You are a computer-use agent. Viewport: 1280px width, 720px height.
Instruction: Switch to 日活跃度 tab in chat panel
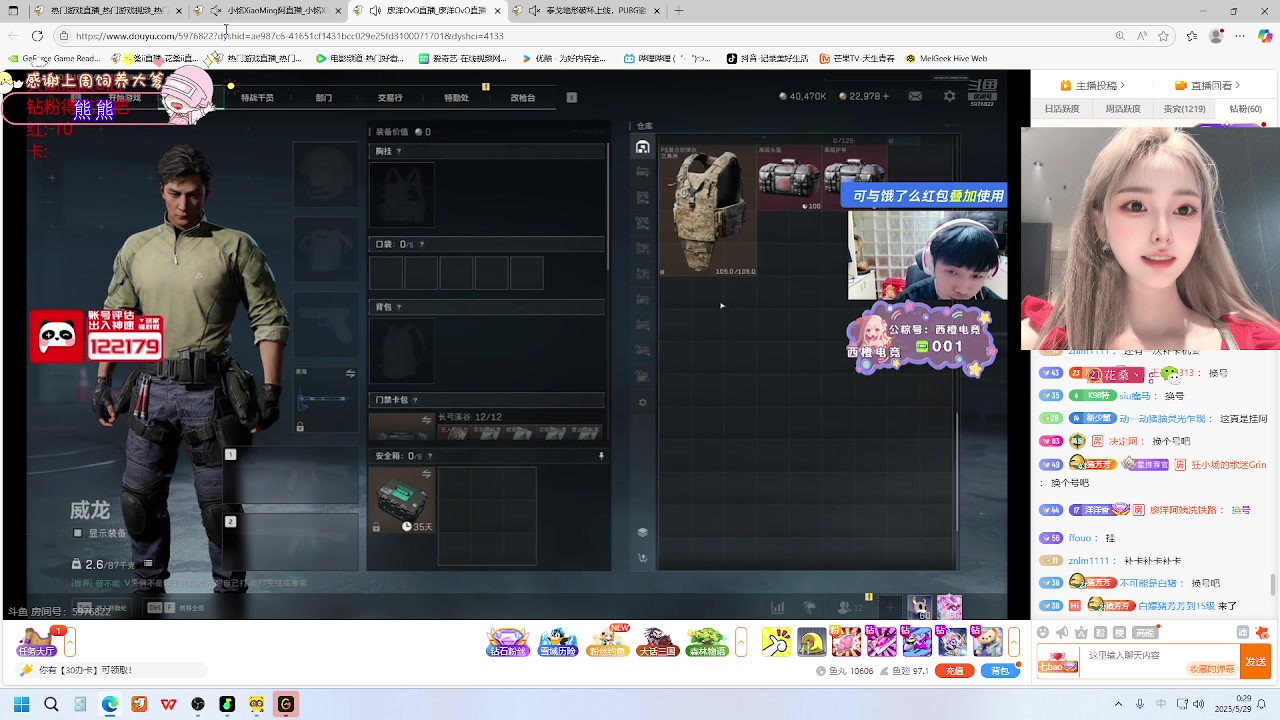(x=1062, y=109)
